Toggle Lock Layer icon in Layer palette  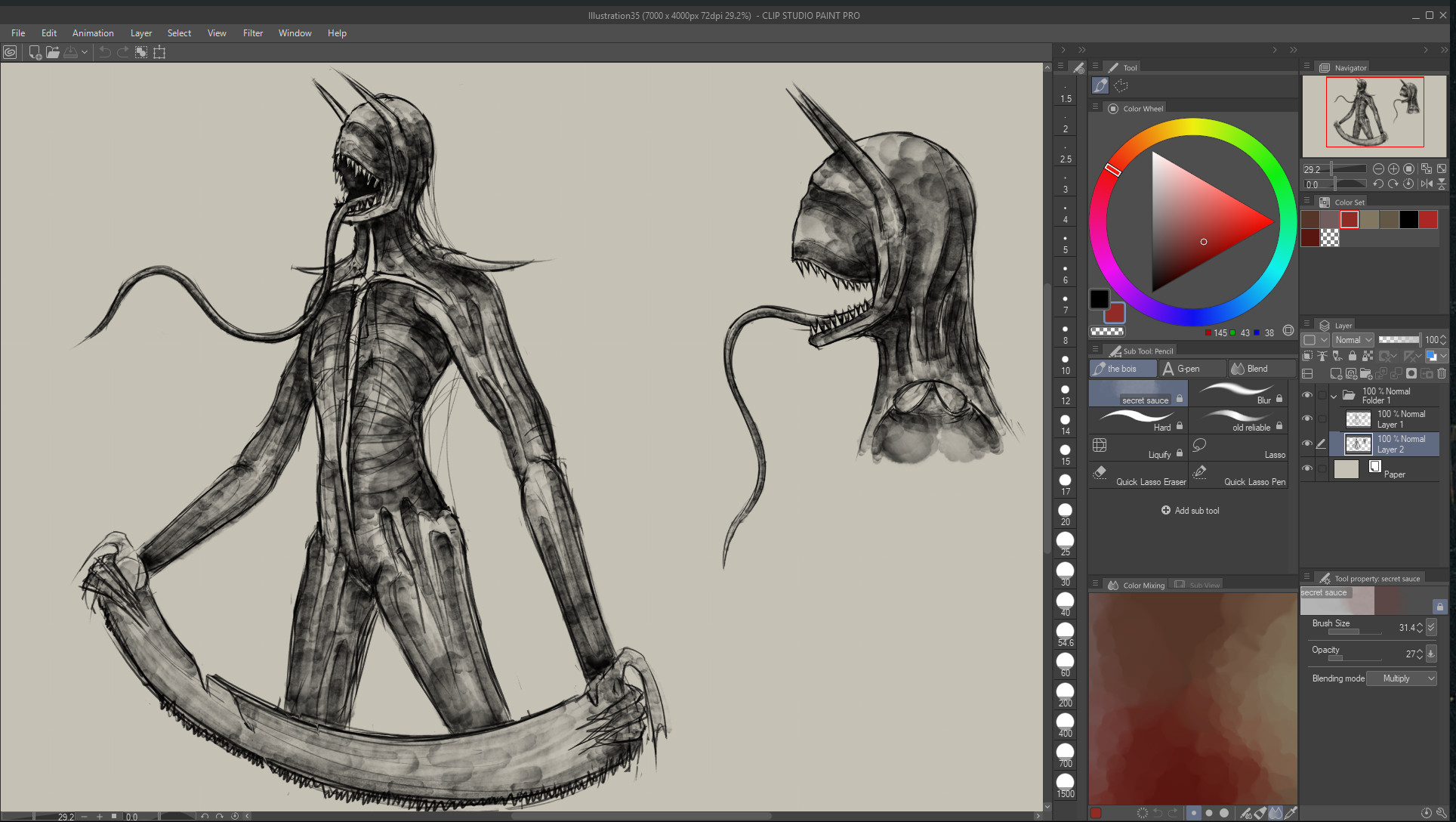pos(1353,356)
